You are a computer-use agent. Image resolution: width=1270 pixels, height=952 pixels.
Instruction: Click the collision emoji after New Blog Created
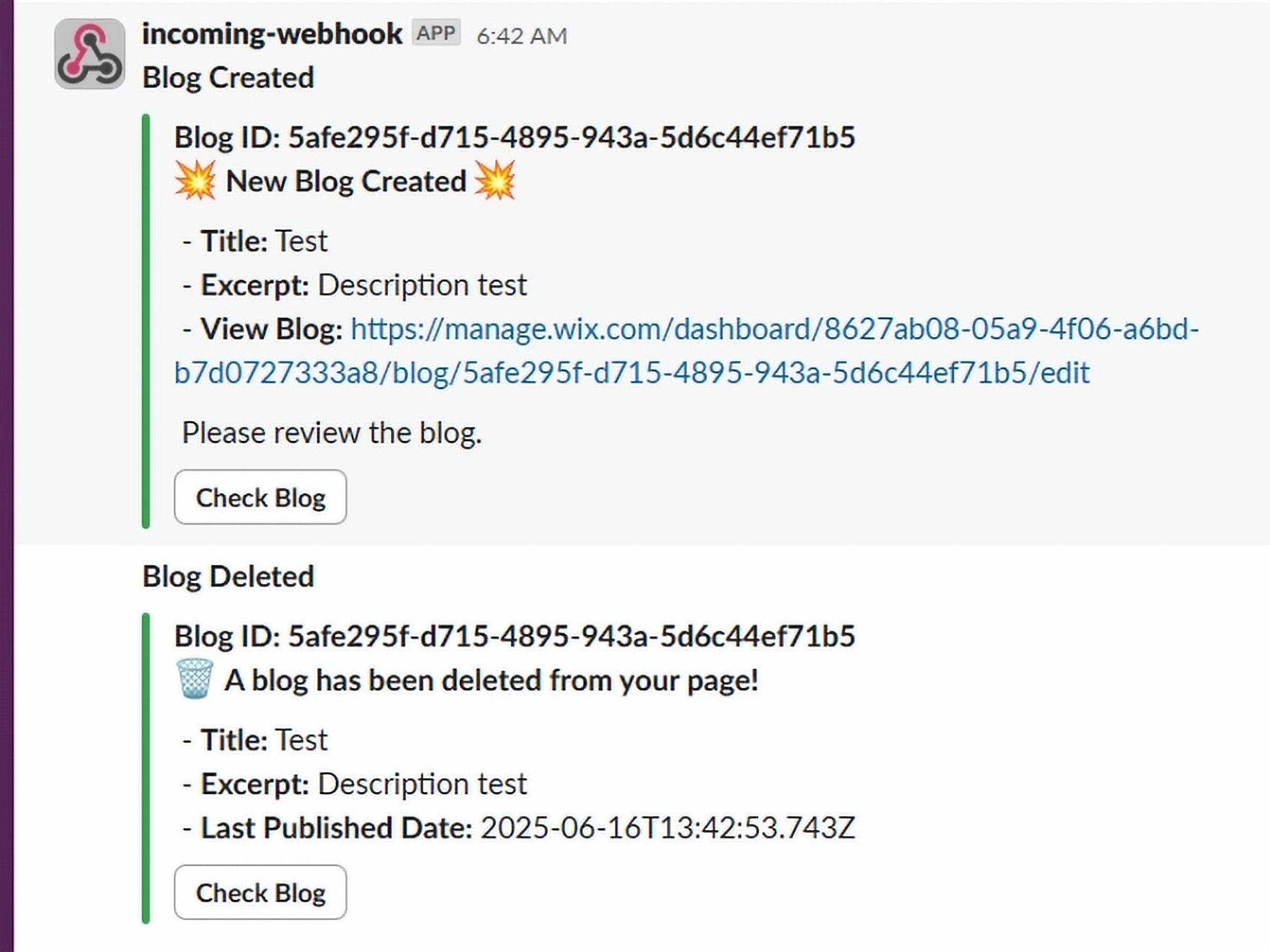click(495, 181)
